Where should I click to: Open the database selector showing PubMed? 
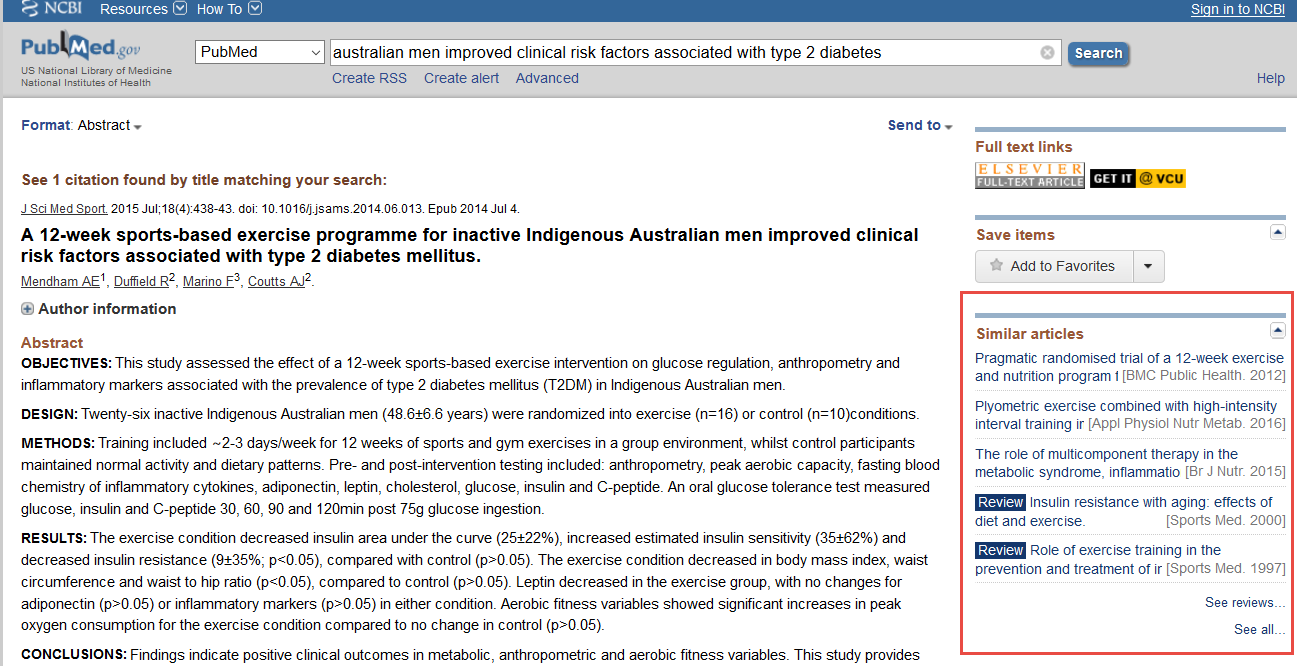pyautogui.click(x=259, y=51)
